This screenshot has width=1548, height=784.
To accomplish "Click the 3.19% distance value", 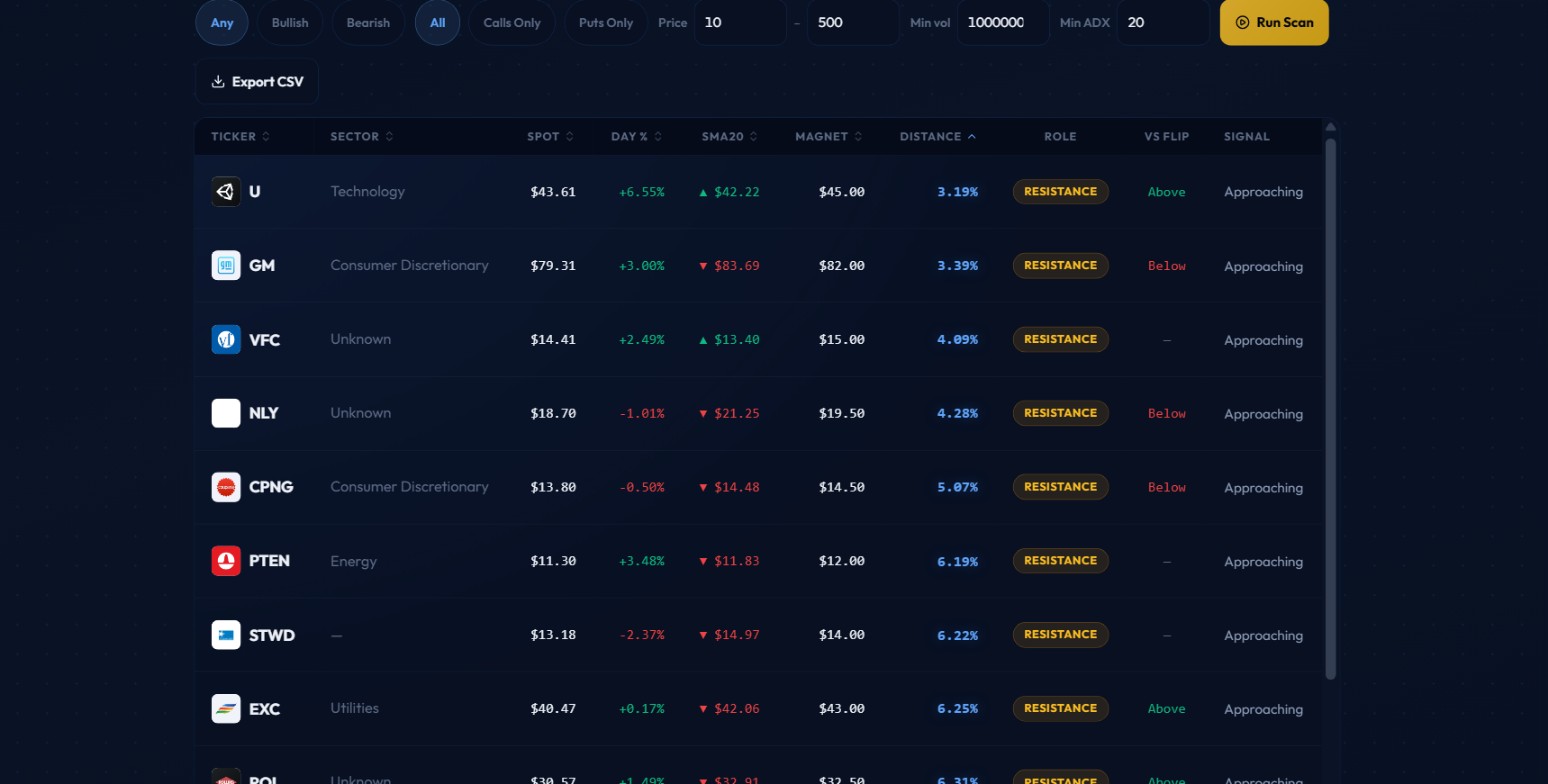I will (957, 192).
